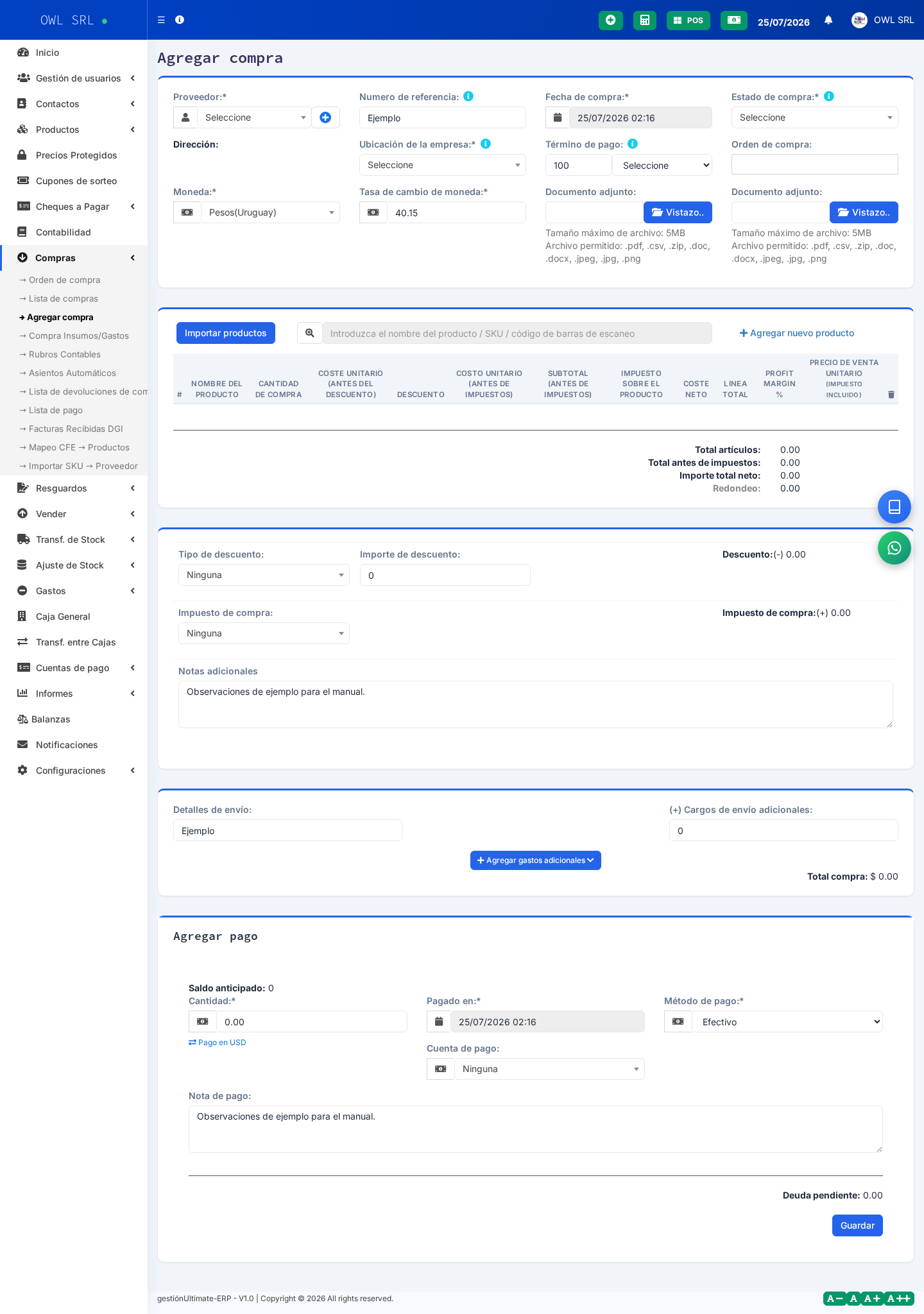Open notifications bell icon
The image size is (924, 1314).
click(x=828, y=20)
